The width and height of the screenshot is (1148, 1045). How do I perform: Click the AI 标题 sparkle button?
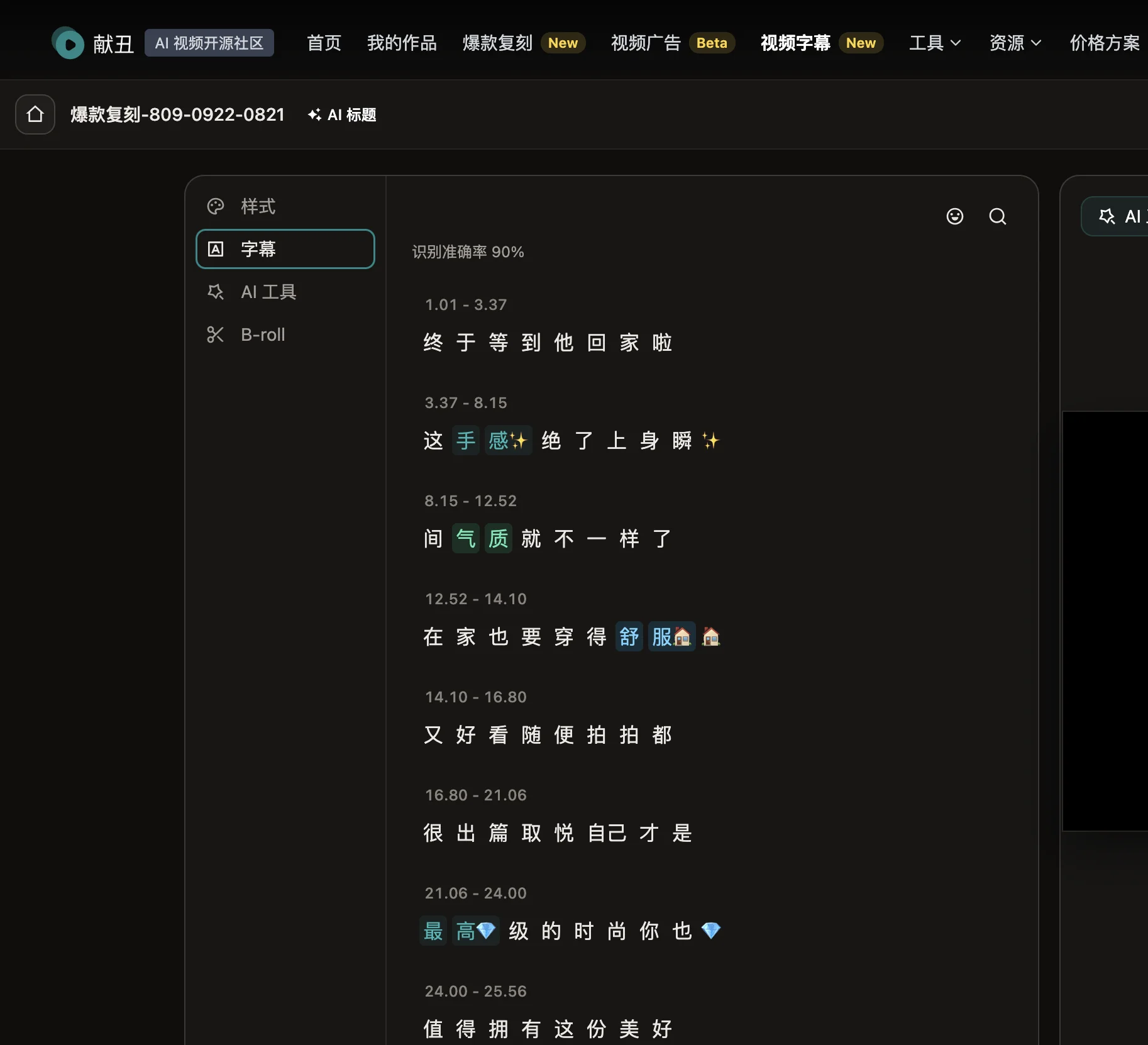(x=342, y=114)
